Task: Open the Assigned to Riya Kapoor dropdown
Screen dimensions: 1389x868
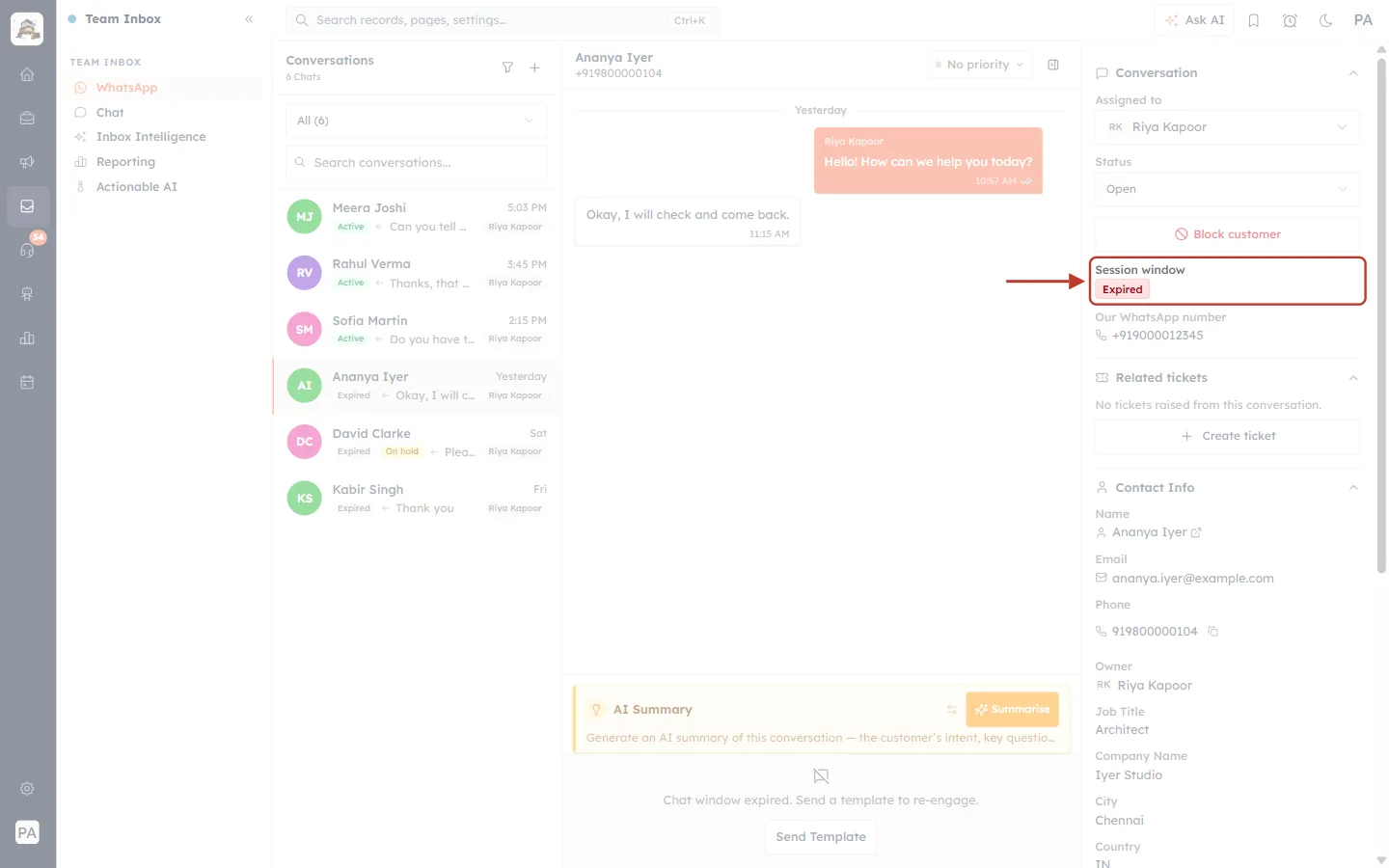Action: 1227,127
